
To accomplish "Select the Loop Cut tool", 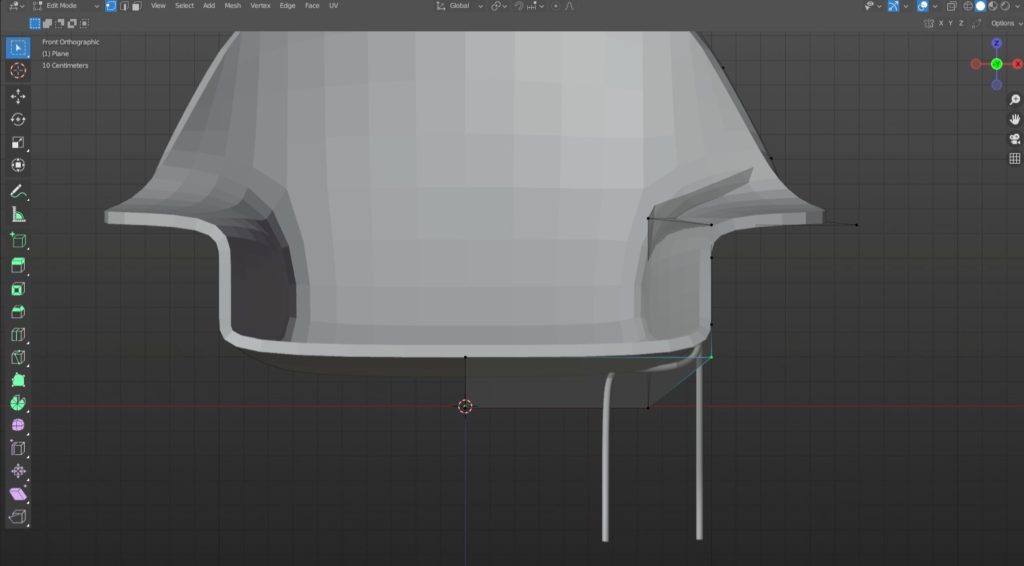I will point(17,335).
